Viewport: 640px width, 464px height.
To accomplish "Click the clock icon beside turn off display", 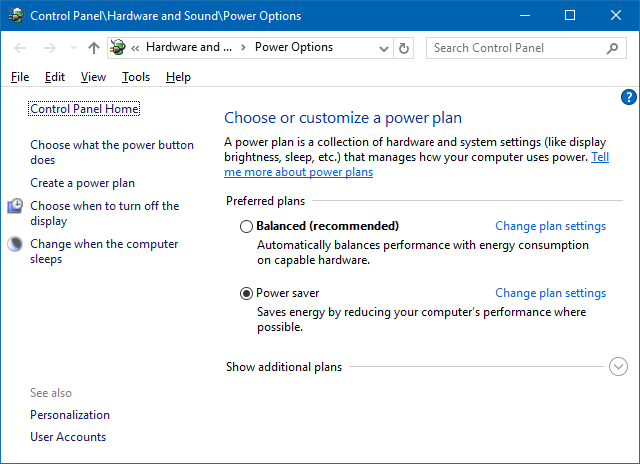I will coord(15,206).
